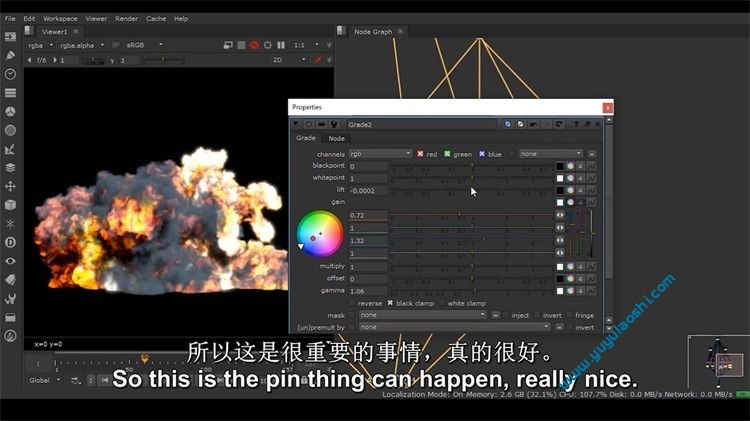Open the rgb channels dropdown

(380, 154)
